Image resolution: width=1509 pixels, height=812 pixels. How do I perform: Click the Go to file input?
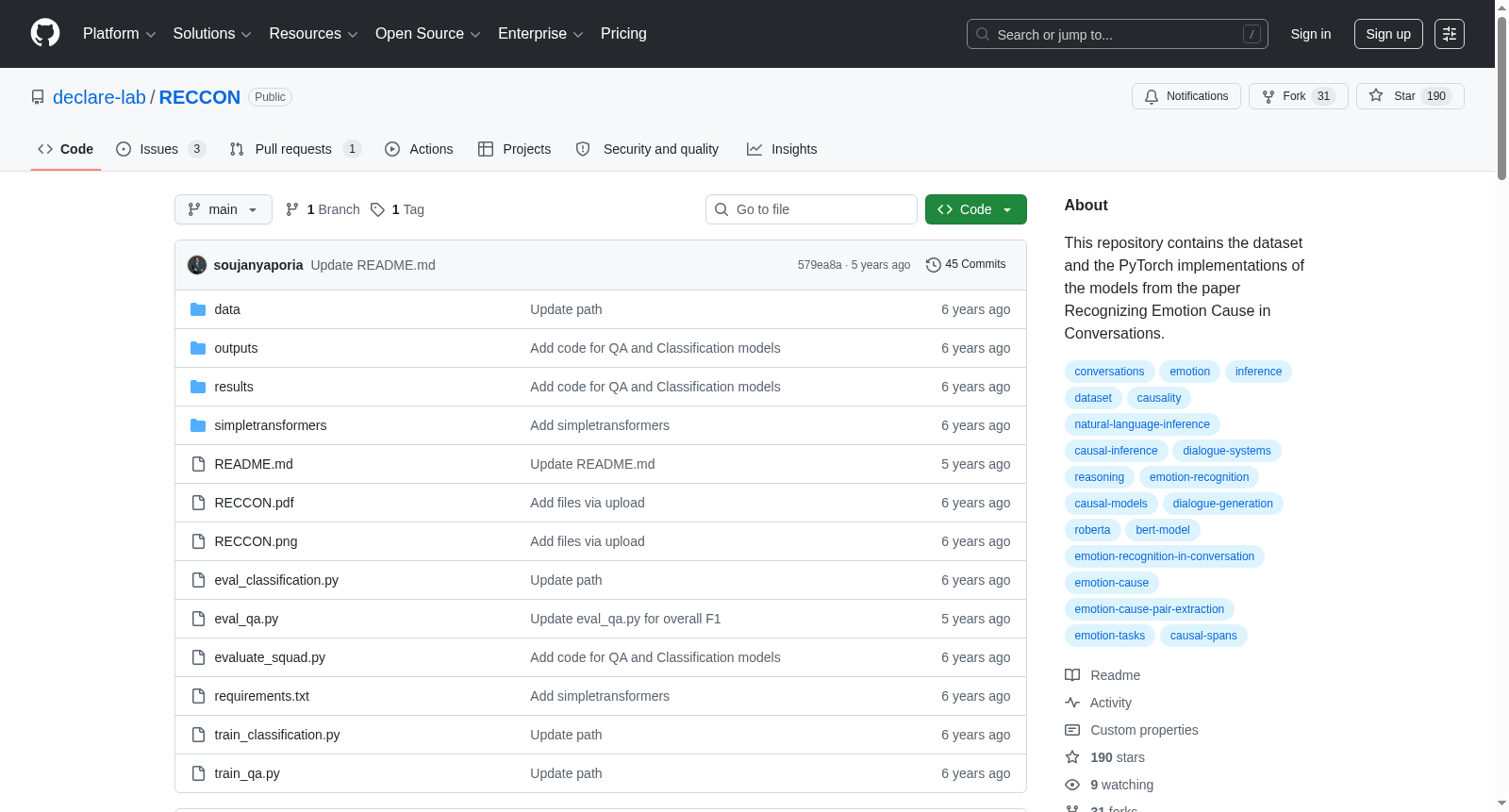tap(811, 209)
